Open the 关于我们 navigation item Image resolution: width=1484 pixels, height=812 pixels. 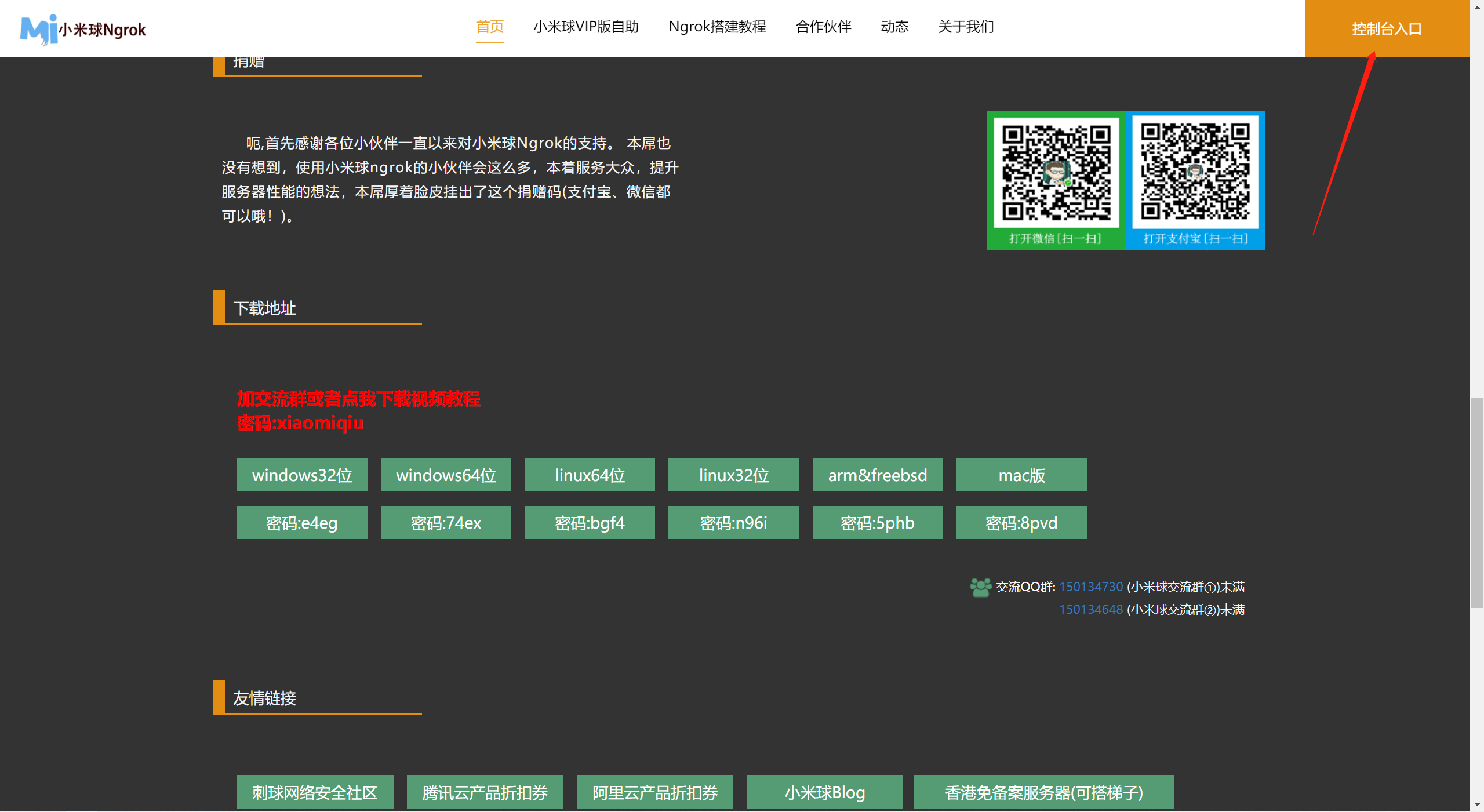pos(966,27)
